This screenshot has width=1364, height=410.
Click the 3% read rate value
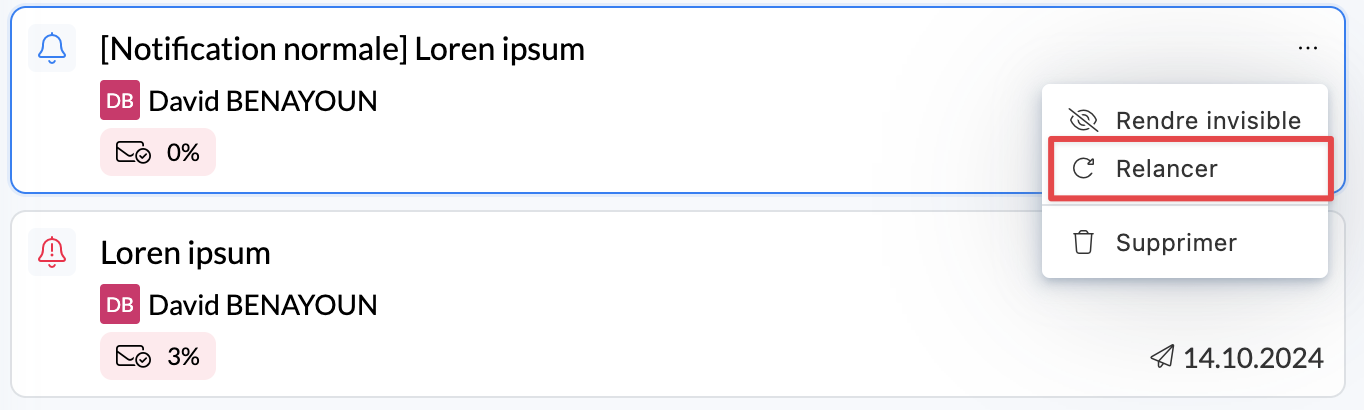pos(183,356)
